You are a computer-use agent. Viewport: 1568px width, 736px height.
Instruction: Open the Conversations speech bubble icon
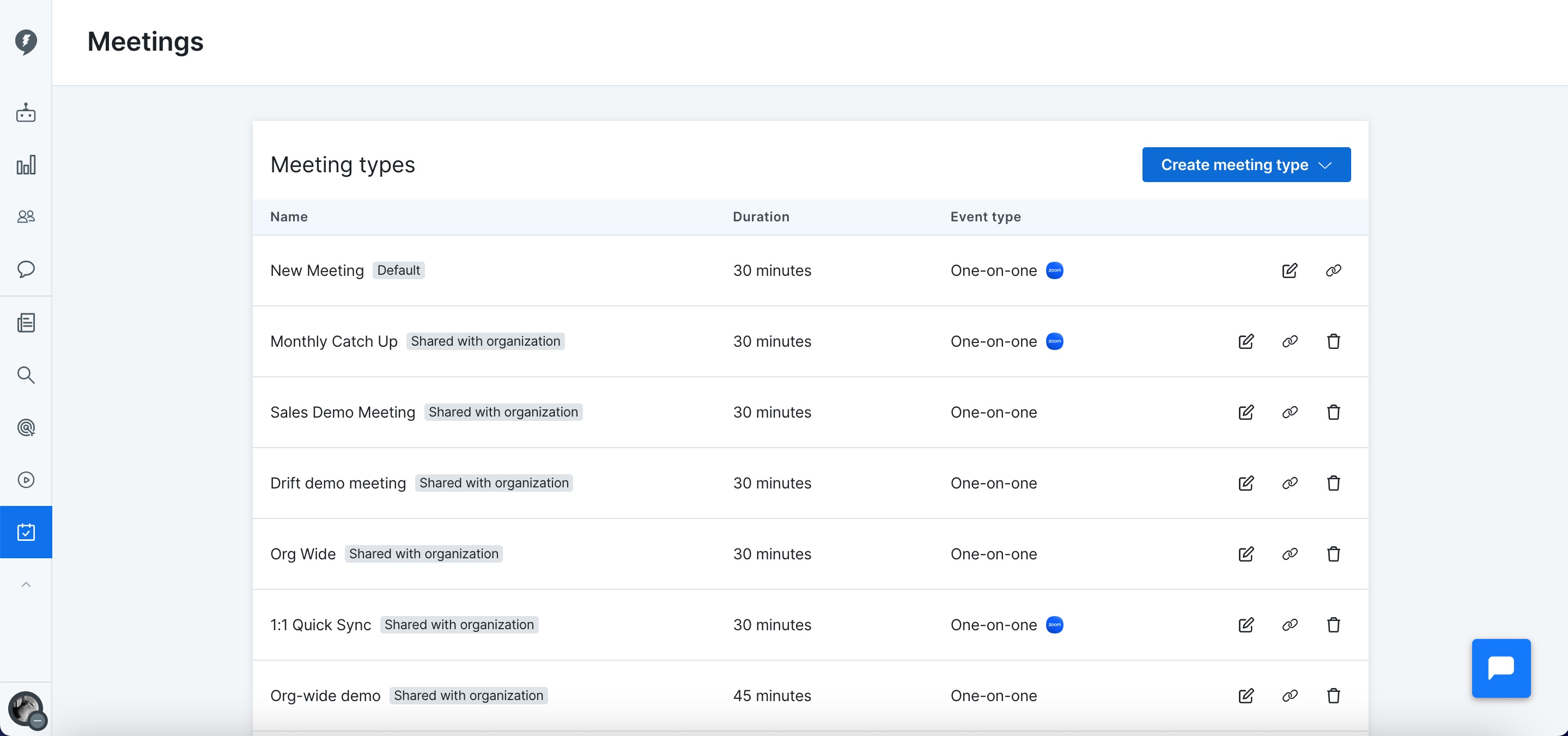[26, 269]
